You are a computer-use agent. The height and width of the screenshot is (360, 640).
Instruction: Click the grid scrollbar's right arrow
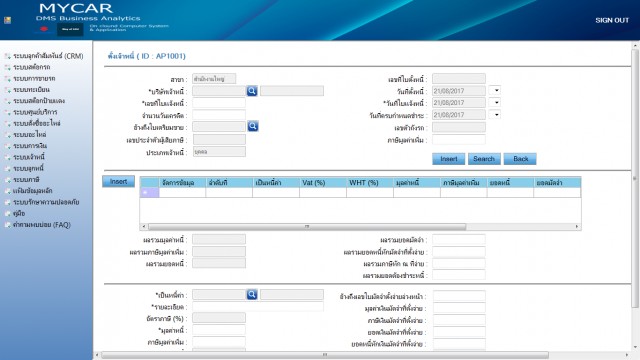tap(577, 226)
